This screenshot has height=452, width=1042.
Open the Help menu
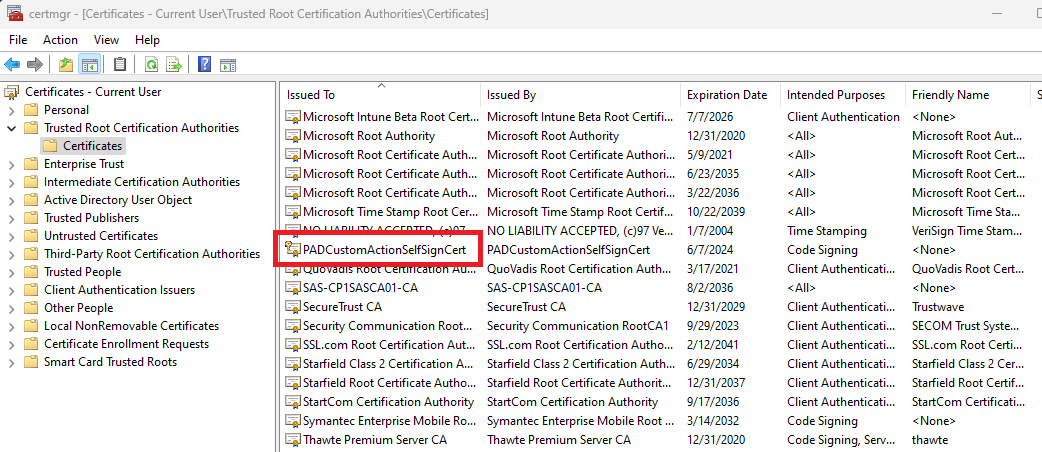[x=148, y=40]
